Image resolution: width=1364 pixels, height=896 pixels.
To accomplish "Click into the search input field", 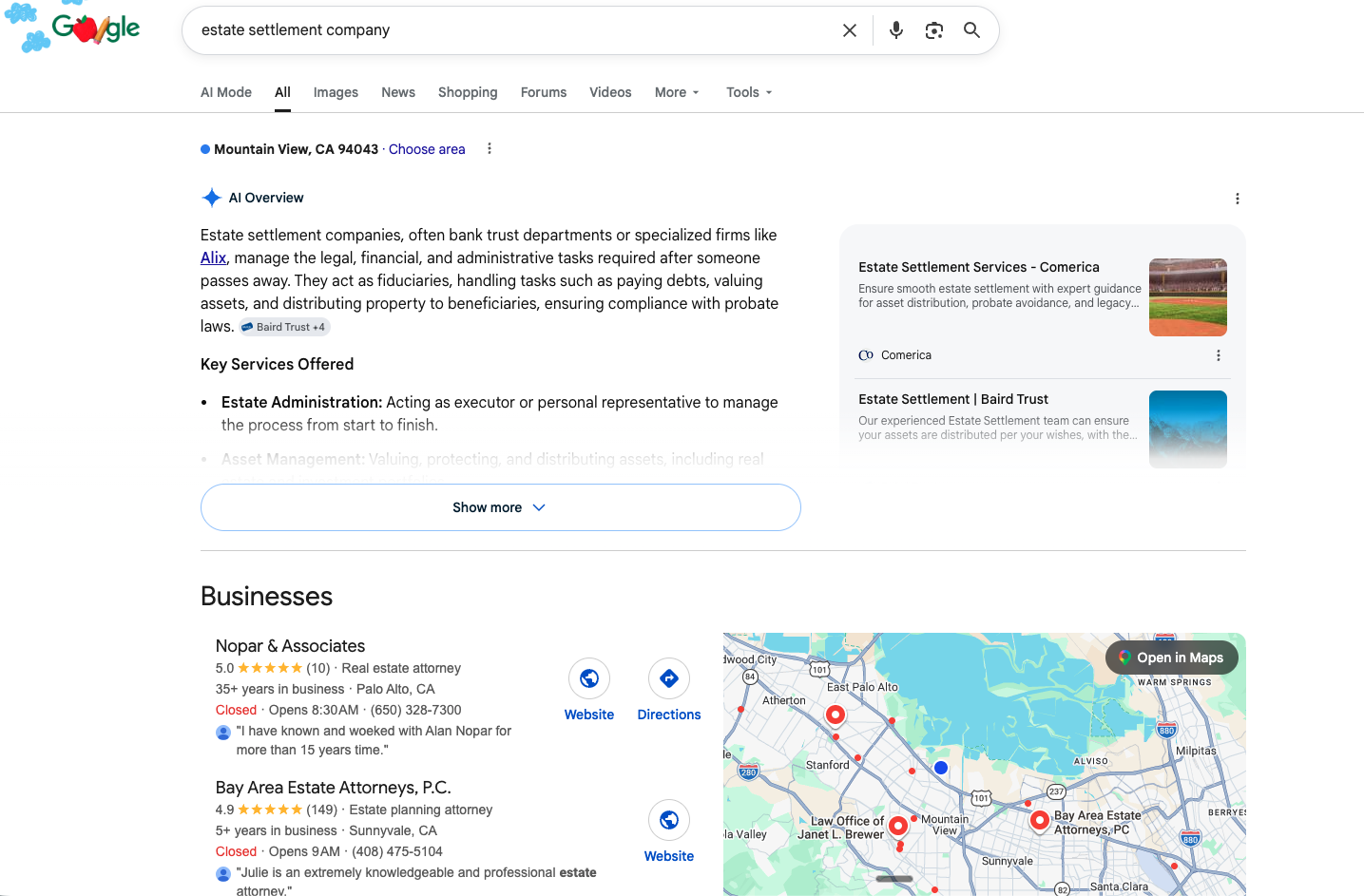I will [513, 30].
